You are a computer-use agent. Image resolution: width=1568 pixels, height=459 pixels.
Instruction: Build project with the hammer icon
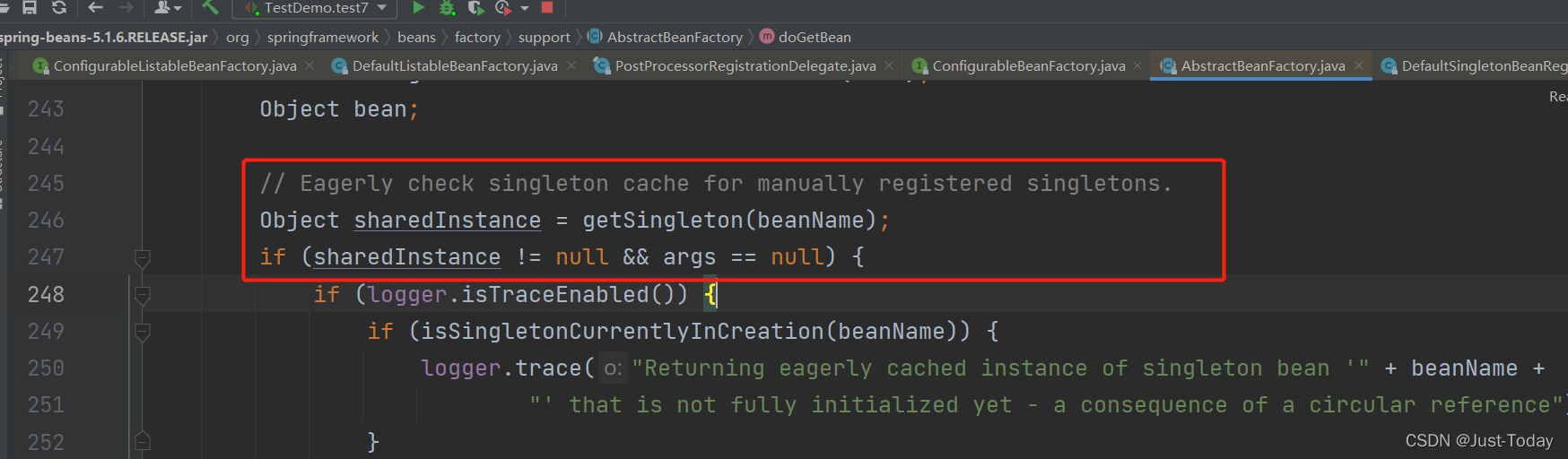(210, 7)
